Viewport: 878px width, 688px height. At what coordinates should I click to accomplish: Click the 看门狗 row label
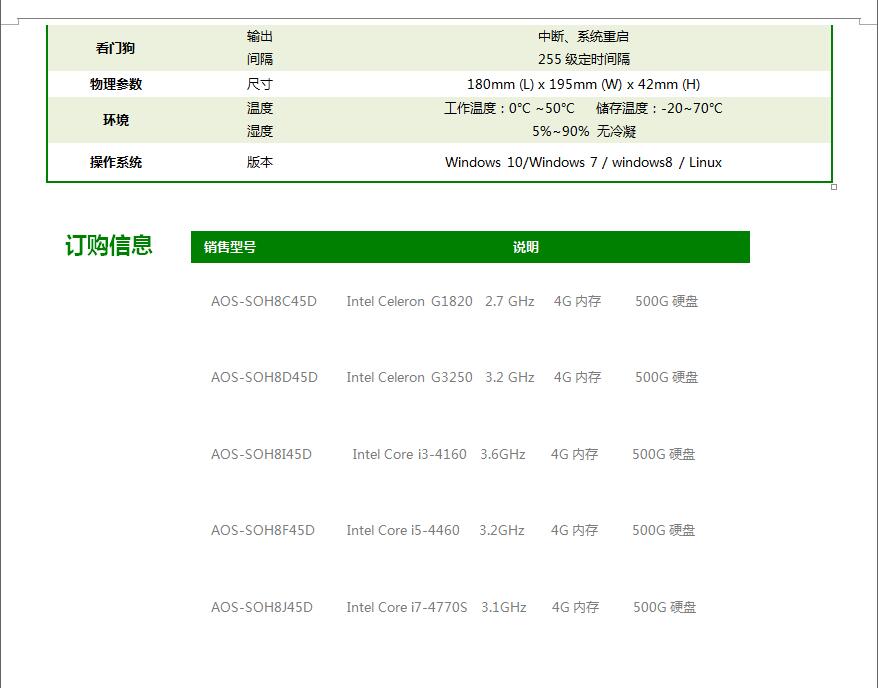point(115,48)
